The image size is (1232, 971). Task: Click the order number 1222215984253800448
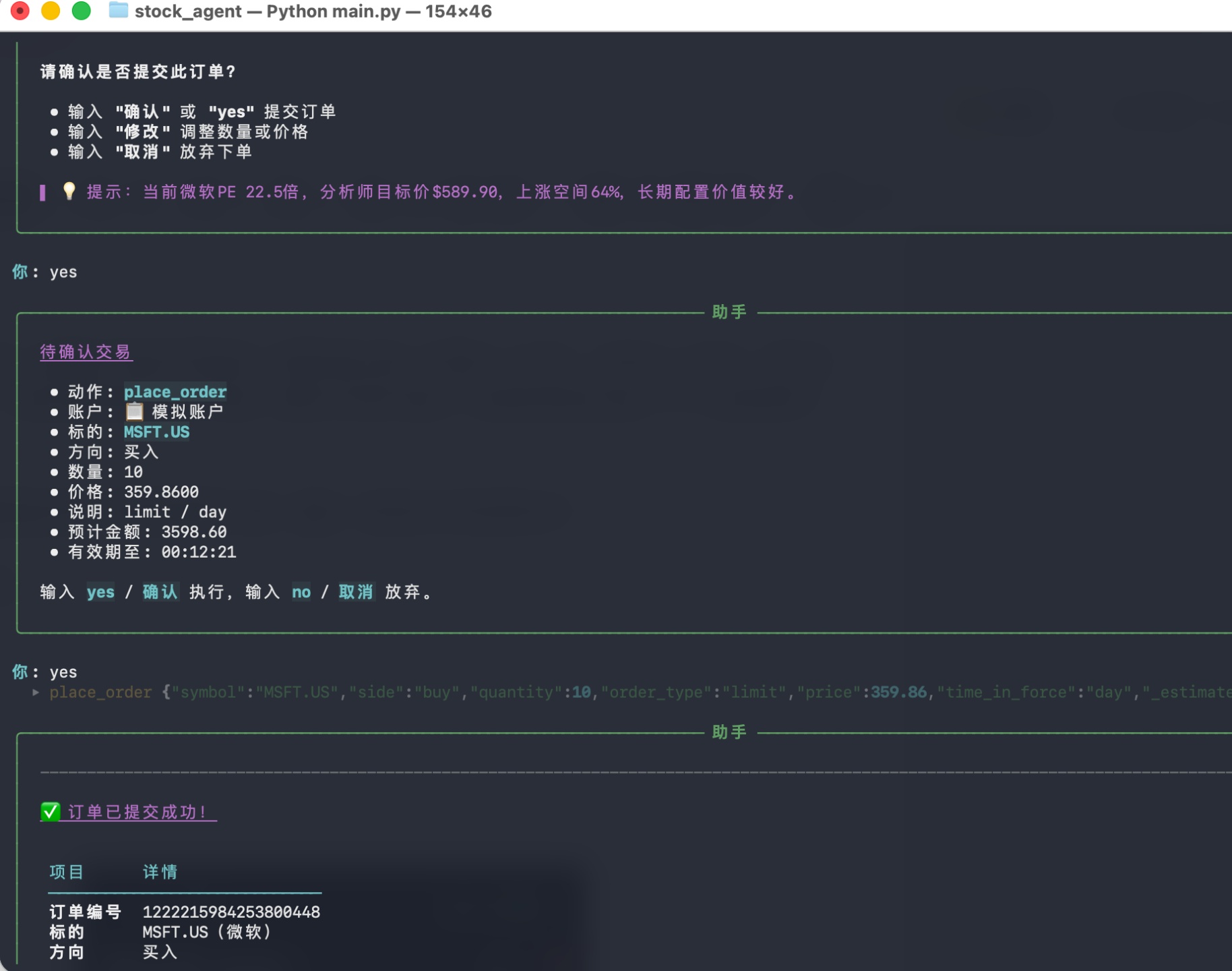[x=231, y=912]
